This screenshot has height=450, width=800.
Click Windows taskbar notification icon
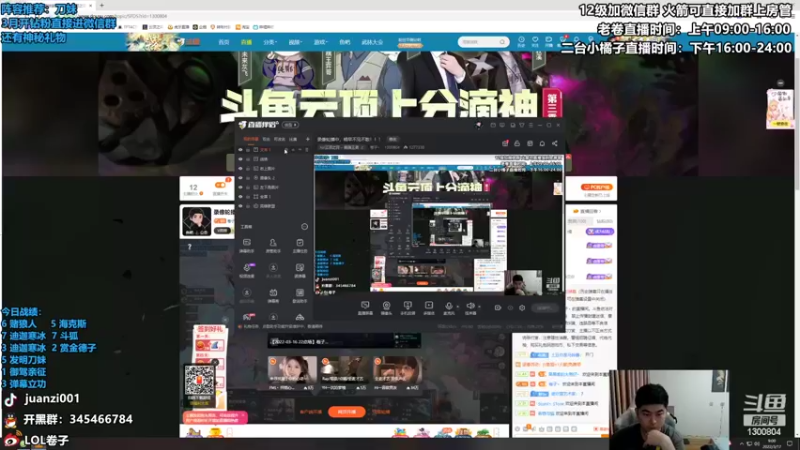790,443
